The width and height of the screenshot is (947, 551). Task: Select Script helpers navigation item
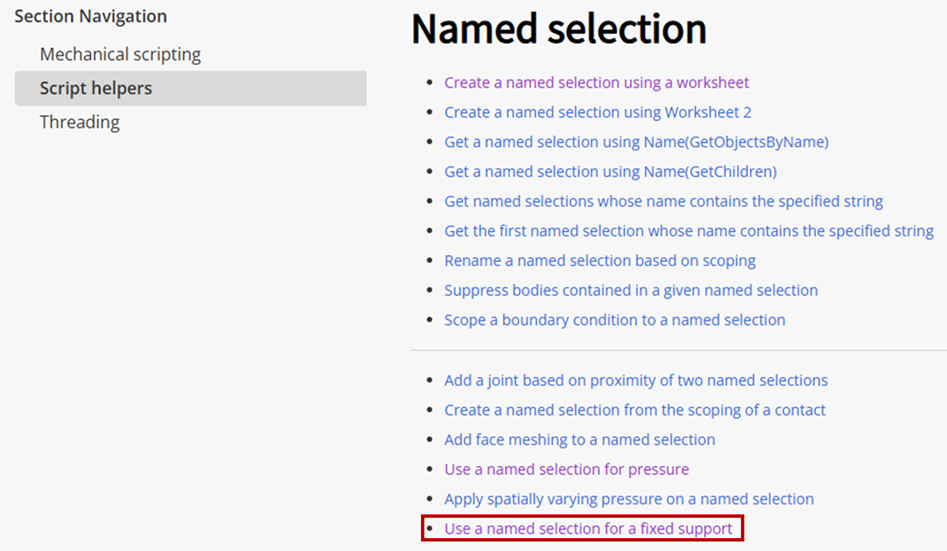pyautogui.click(x=190, y=88)
